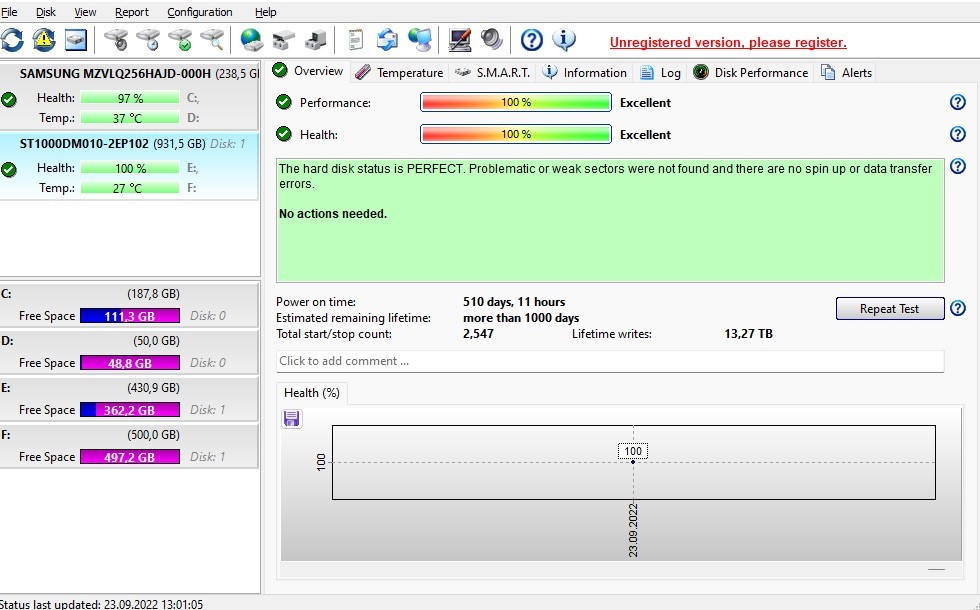Click the notepad report toolbar icon
980x610 pixels.
click(356, 41)
